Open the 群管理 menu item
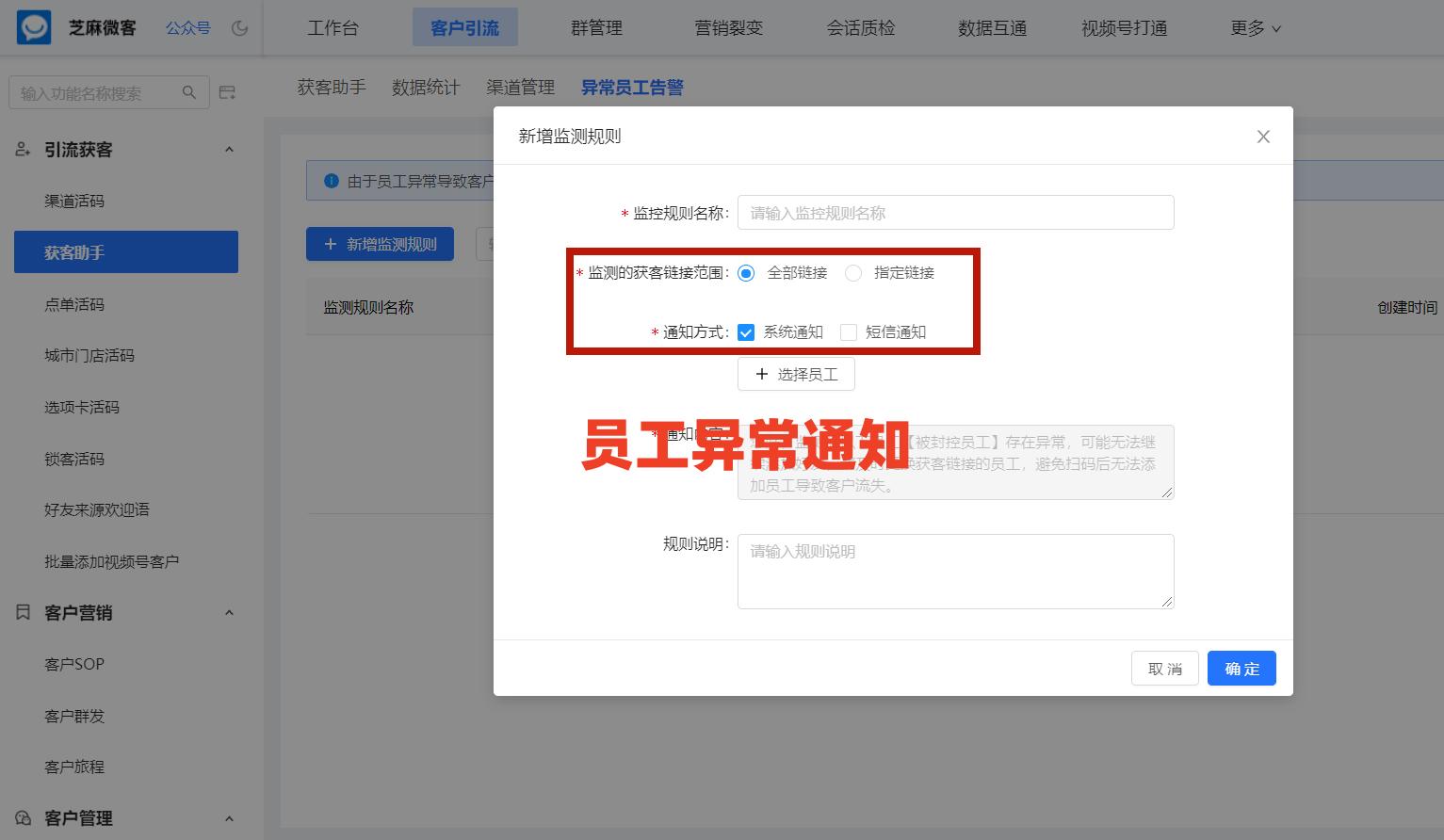1444x840 pixels. tap(596, 27)
